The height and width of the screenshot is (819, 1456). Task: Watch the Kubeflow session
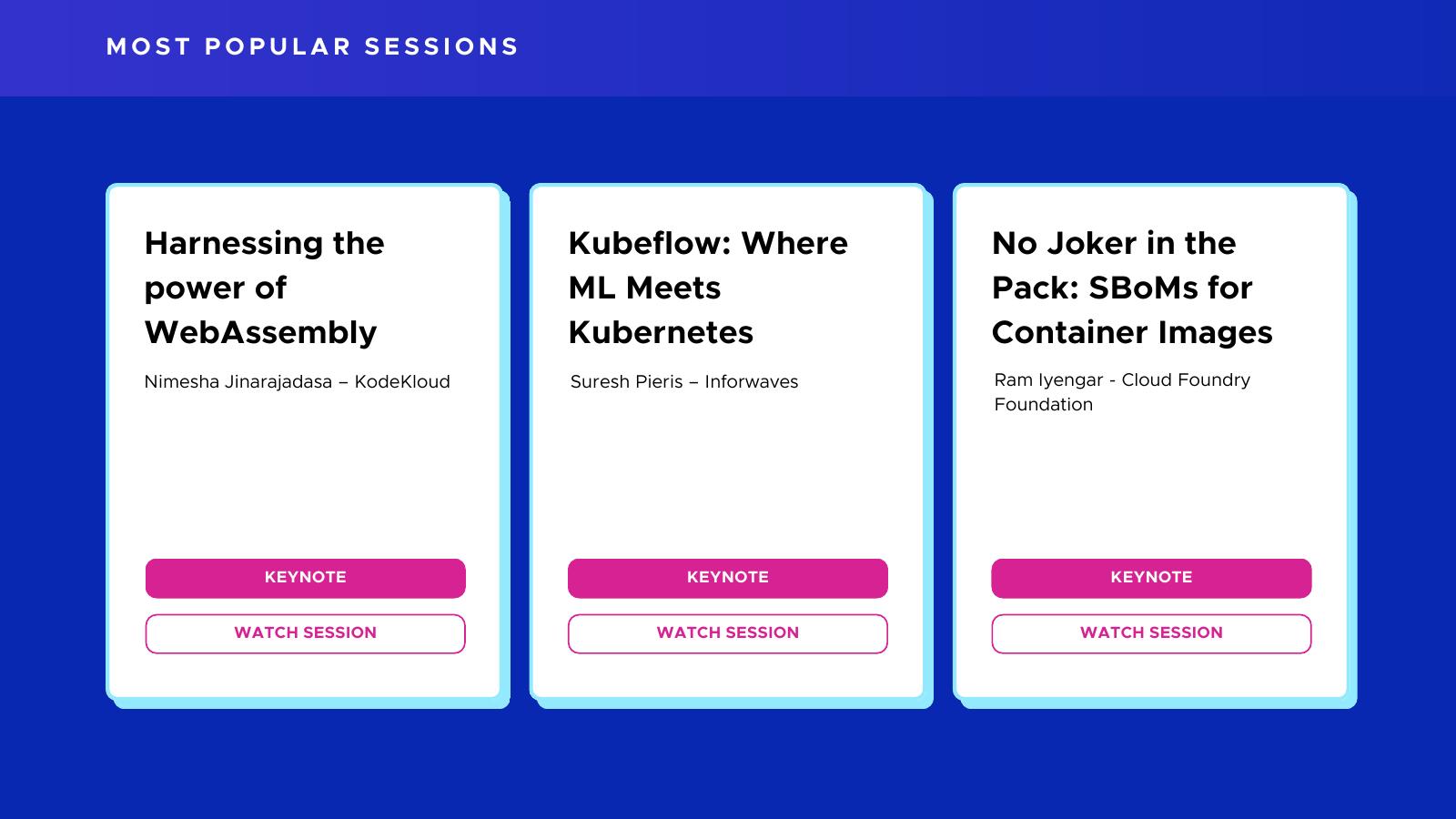click(727, 633)
